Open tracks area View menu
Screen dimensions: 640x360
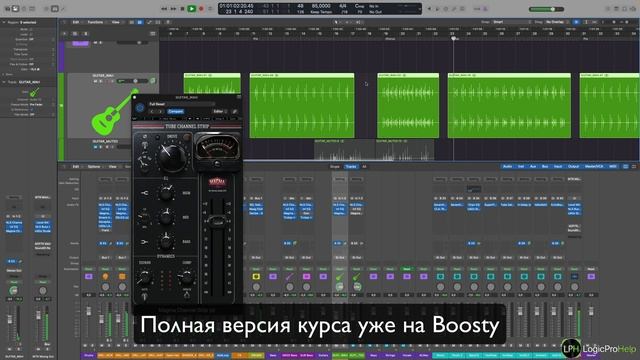[x=116, y=22]
